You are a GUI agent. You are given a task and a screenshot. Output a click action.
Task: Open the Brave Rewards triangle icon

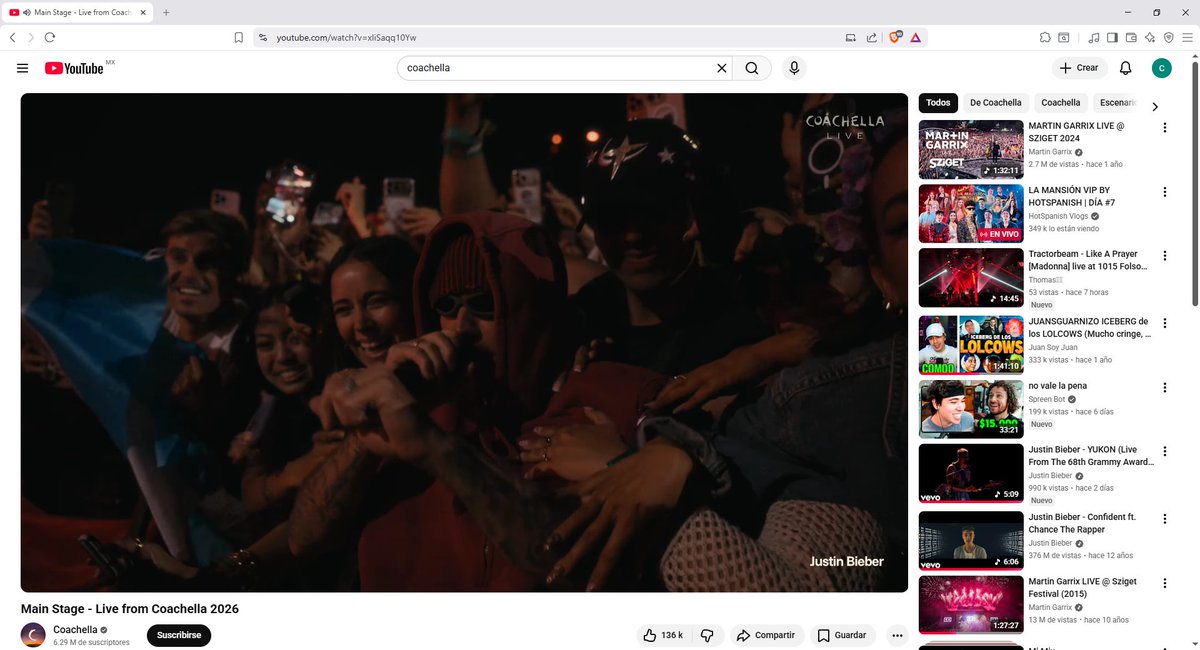pos(915,38)
